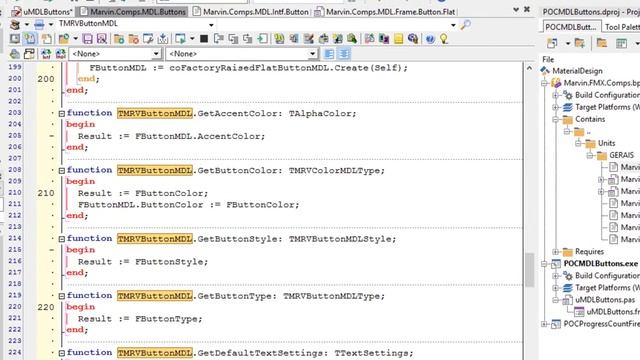Select the POCMDLButt... project manager tab
Screen dimensions: 640x360
coord(571,27)
